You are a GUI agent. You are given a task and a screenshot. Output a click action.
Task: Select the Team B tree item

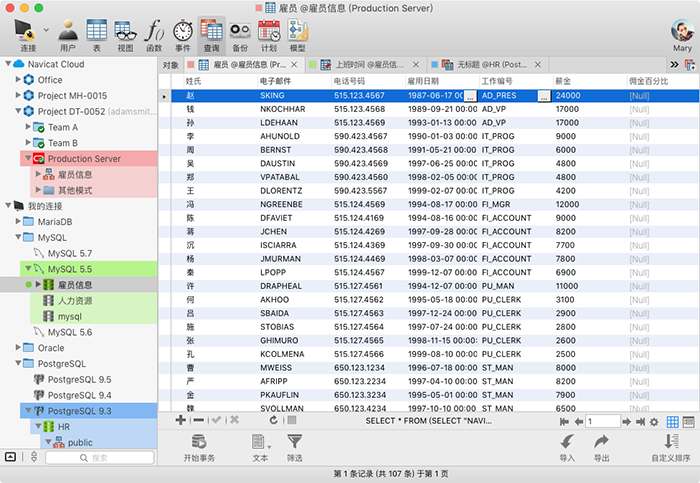click(x=62, y=143)
